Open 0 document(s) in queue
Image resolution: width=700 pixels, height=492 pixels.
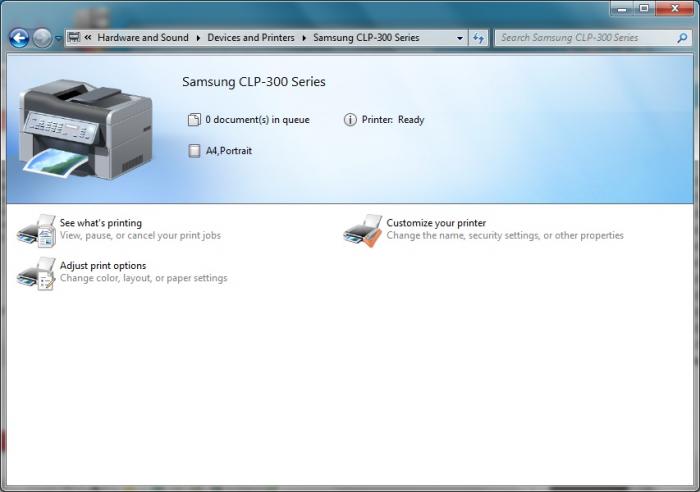coord(257,120)
